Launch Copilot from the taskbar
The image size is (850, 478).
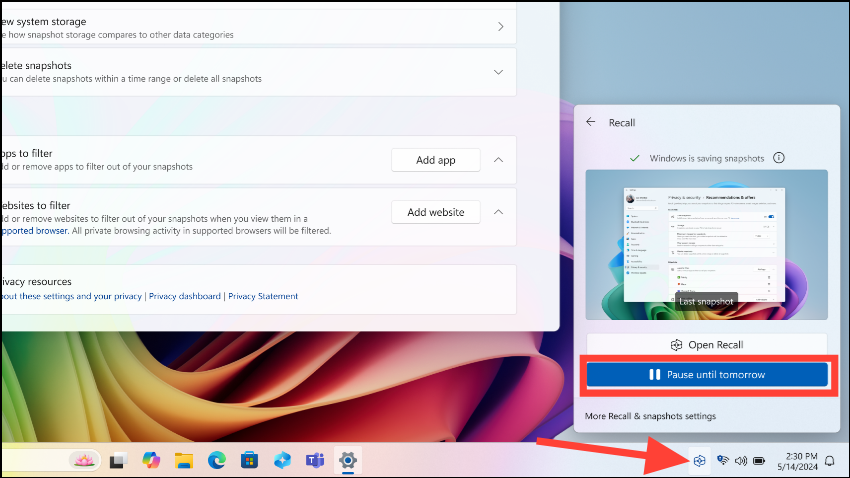click(x=151, y=461)
